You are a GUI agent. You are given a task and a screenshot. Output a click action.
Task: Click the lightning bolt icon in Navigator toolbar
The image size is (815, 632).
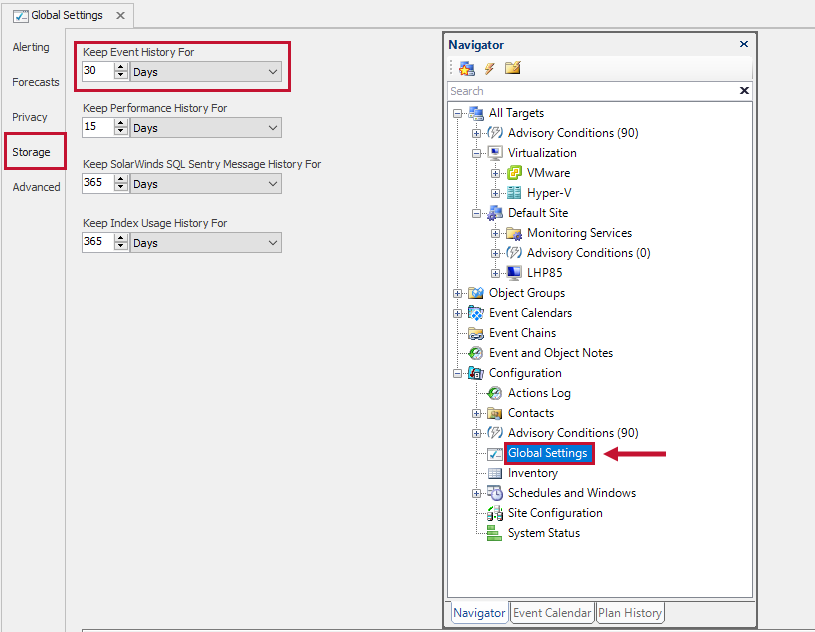[489, 68]
